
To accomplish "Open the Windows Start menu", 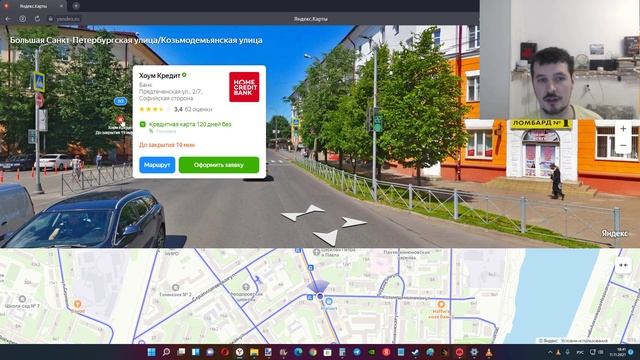I will tap(151, 352).
